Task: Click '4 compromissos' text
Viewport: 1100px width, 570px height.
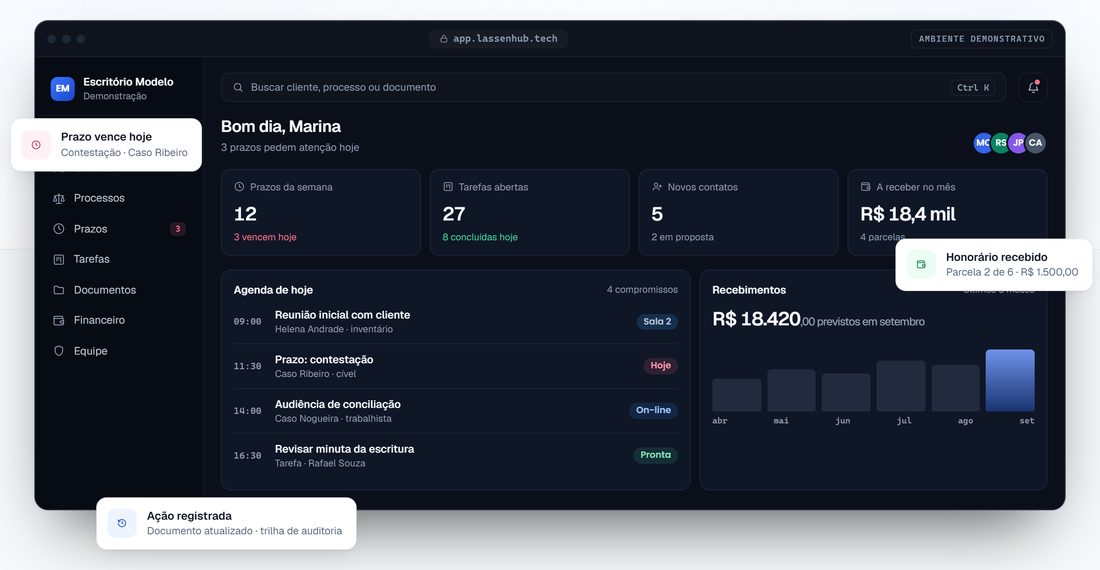Action: (x=642, y=290)
